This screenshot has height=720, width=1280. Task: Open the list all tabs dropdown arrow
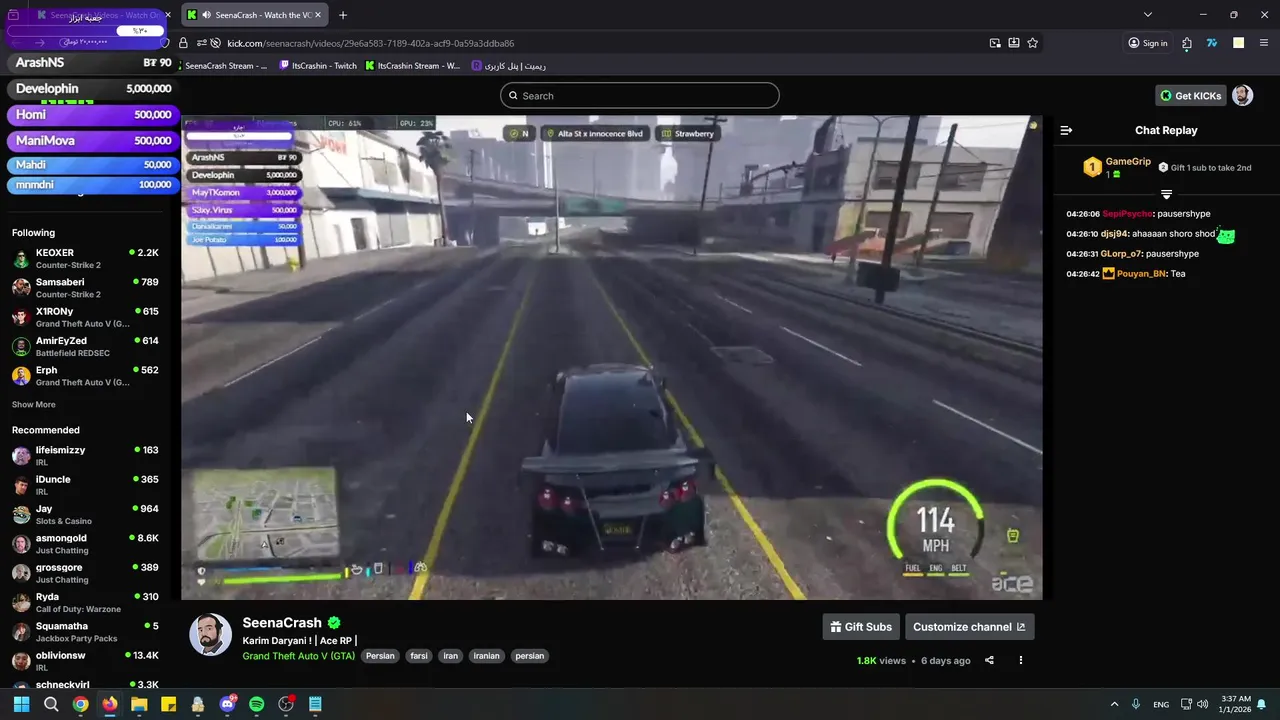1148,15
